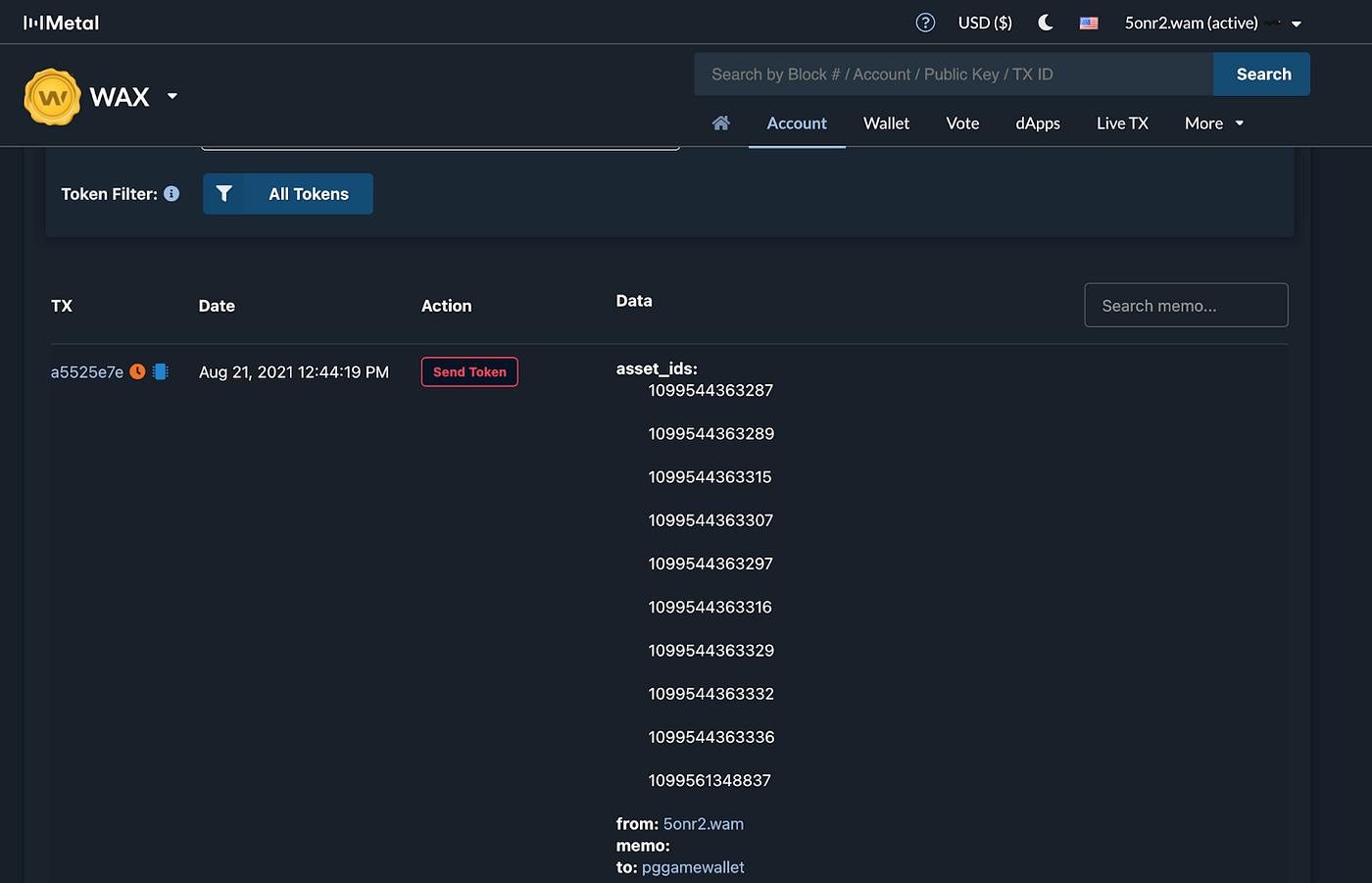
Task: Select asset id 1099544363316
Action: (710, 607)
